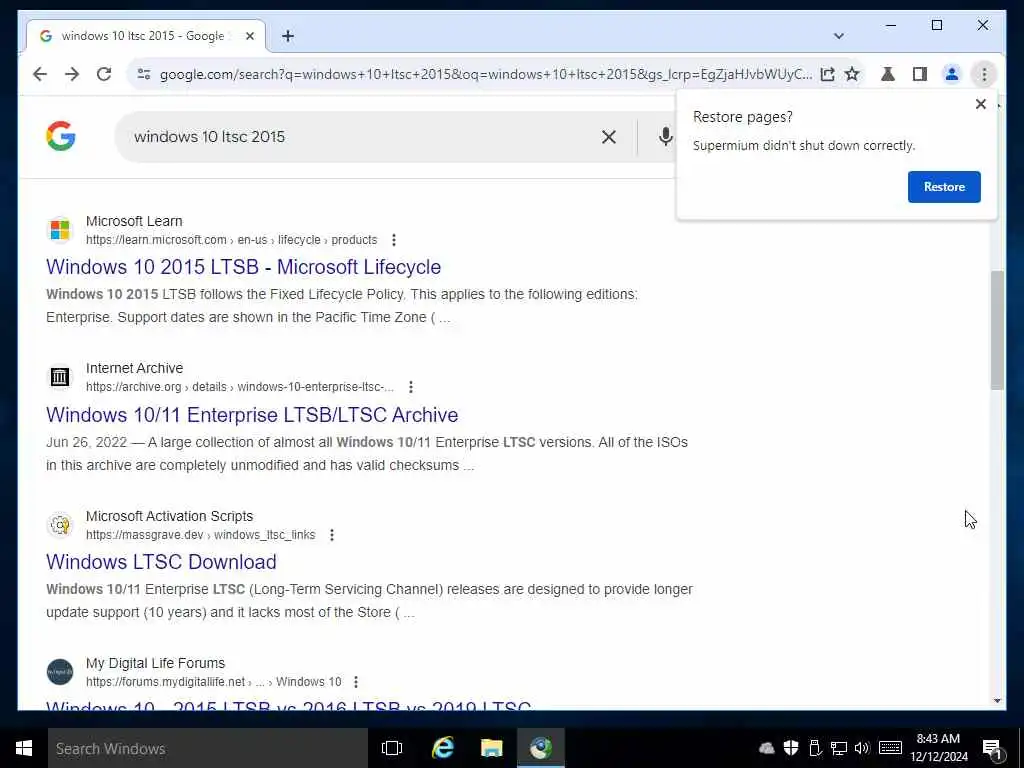This screenshot has height=768, width=1024.
Task: Open the Windows Start menu
Action: (24, 748)
